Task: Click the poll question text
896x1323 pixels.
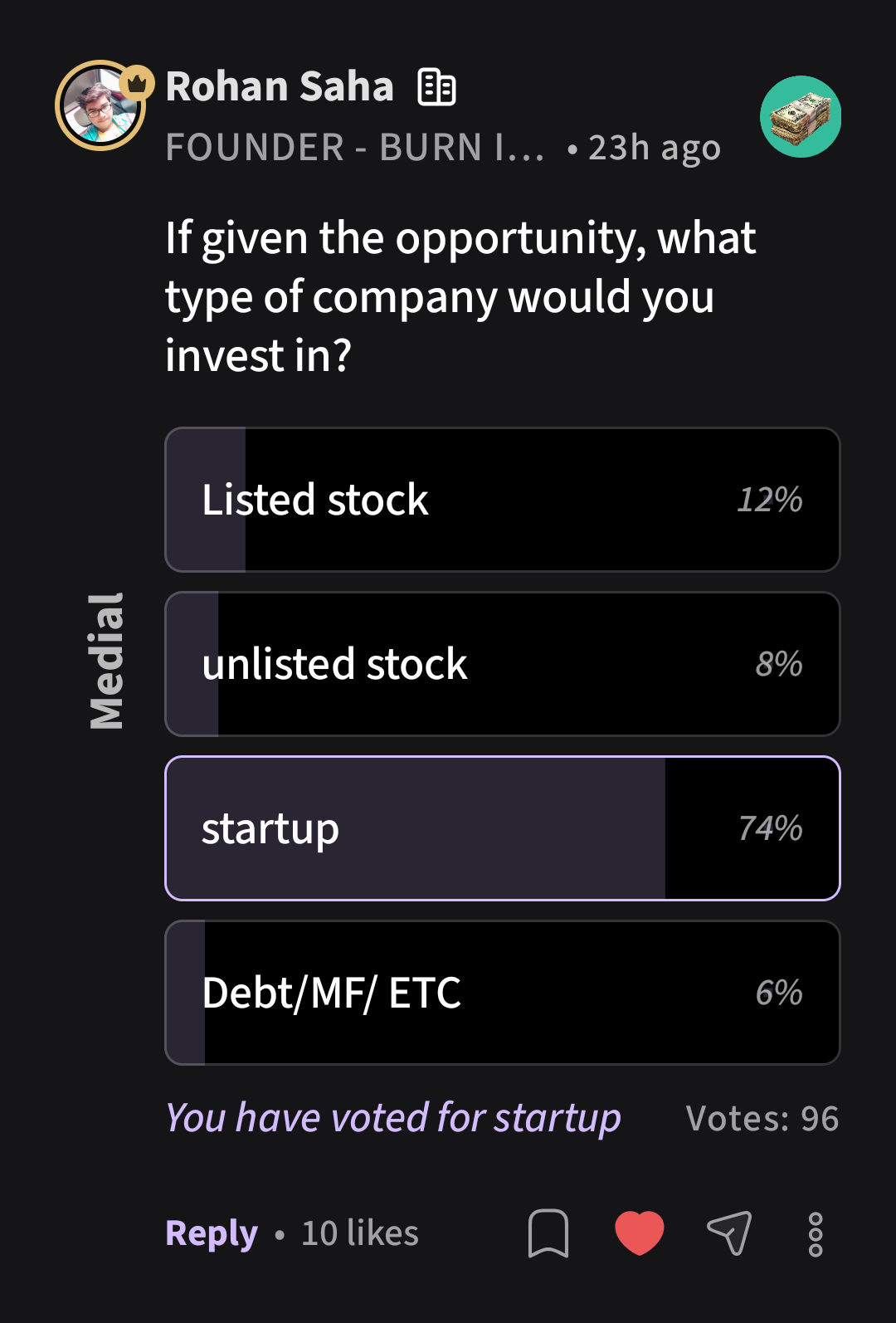Action: pos(460,296)
